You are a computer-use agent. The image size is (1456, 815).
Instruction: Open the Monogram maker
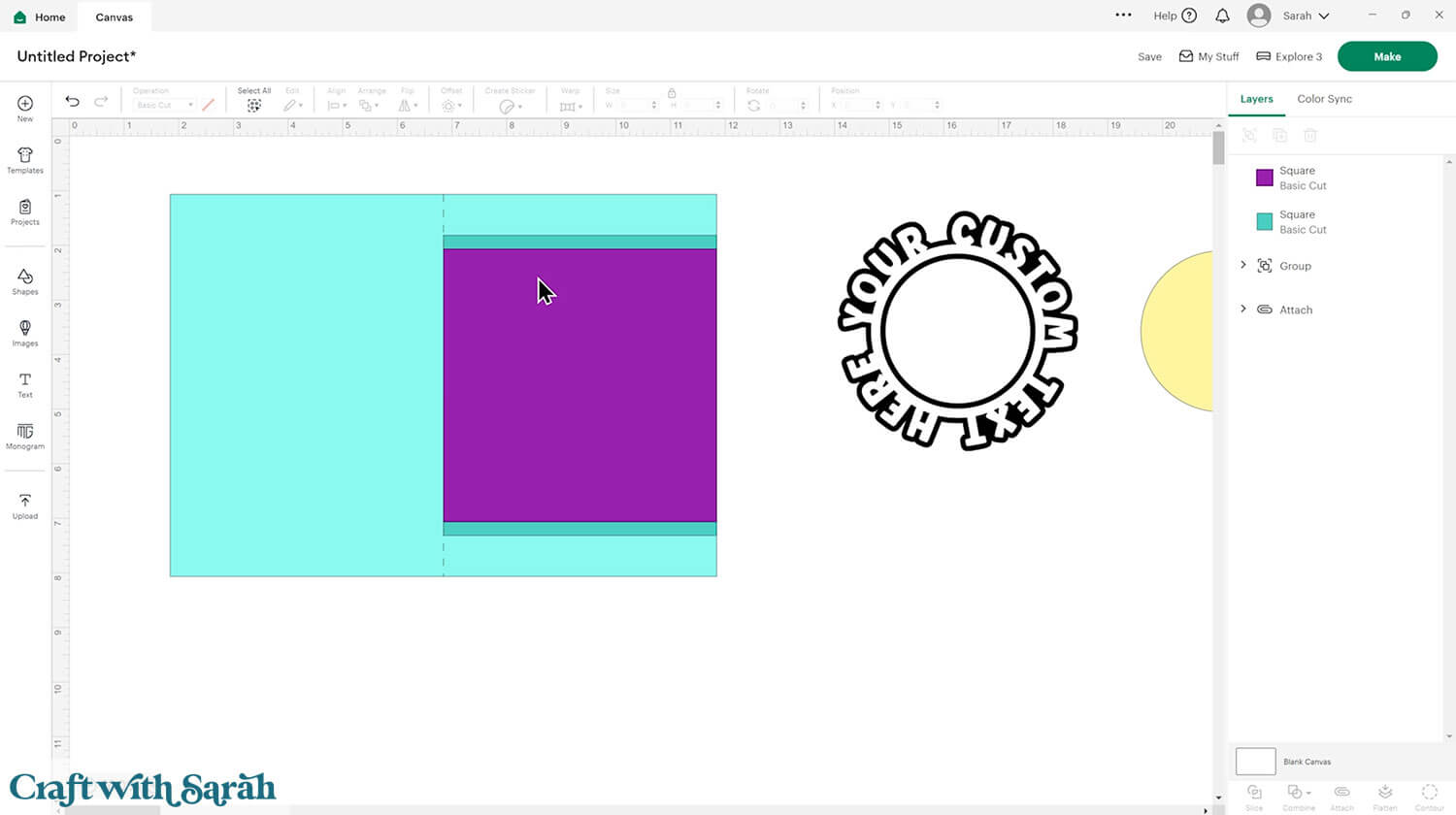pos(25,436)
